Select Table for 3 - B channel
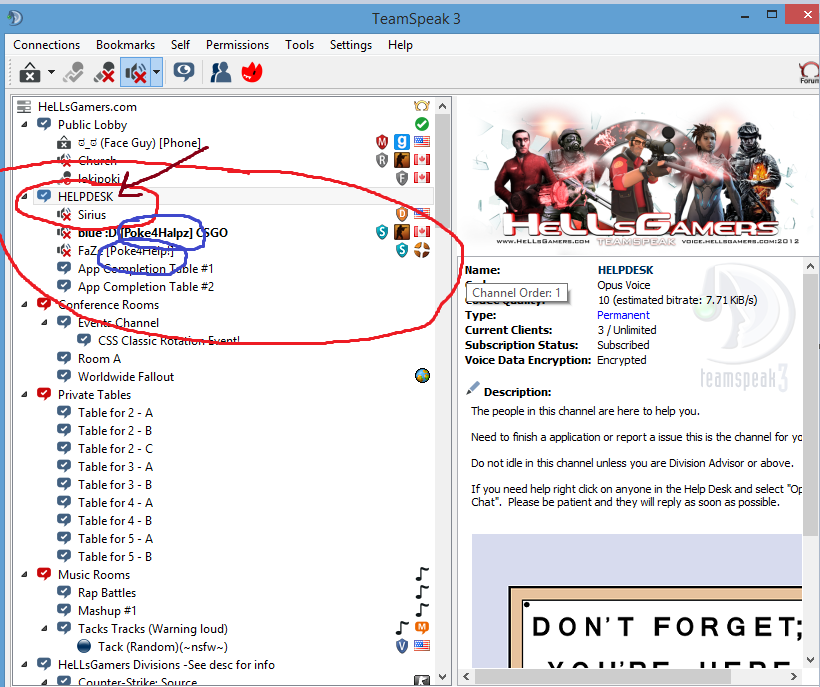The width and height of the screenshot is (820, 687). (x=115, y=485)
